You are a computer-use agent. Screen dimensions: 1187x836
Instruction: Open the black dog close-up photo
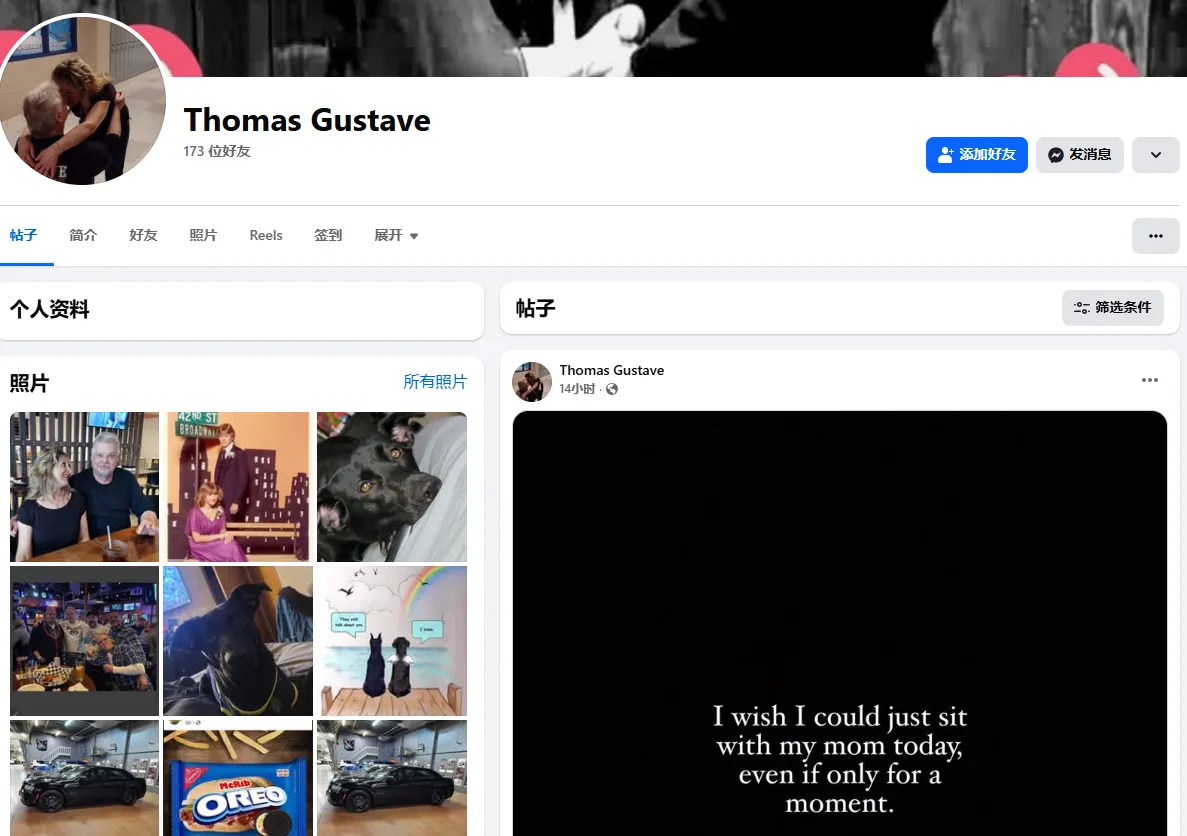coord(391,487)
